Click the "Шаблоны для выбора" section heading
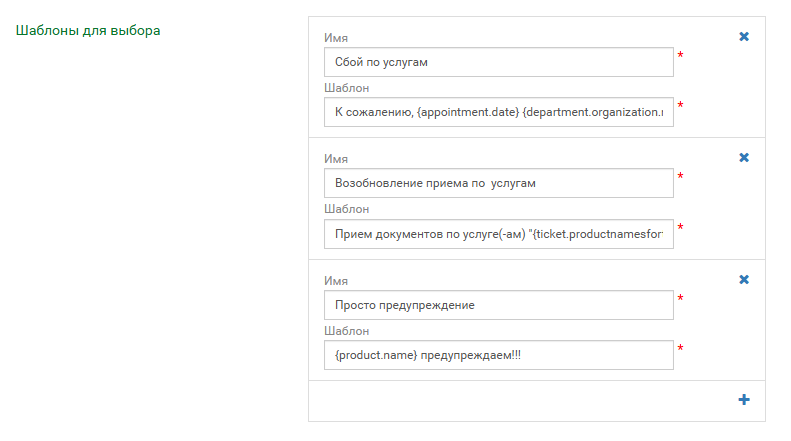 coord(88,30)
